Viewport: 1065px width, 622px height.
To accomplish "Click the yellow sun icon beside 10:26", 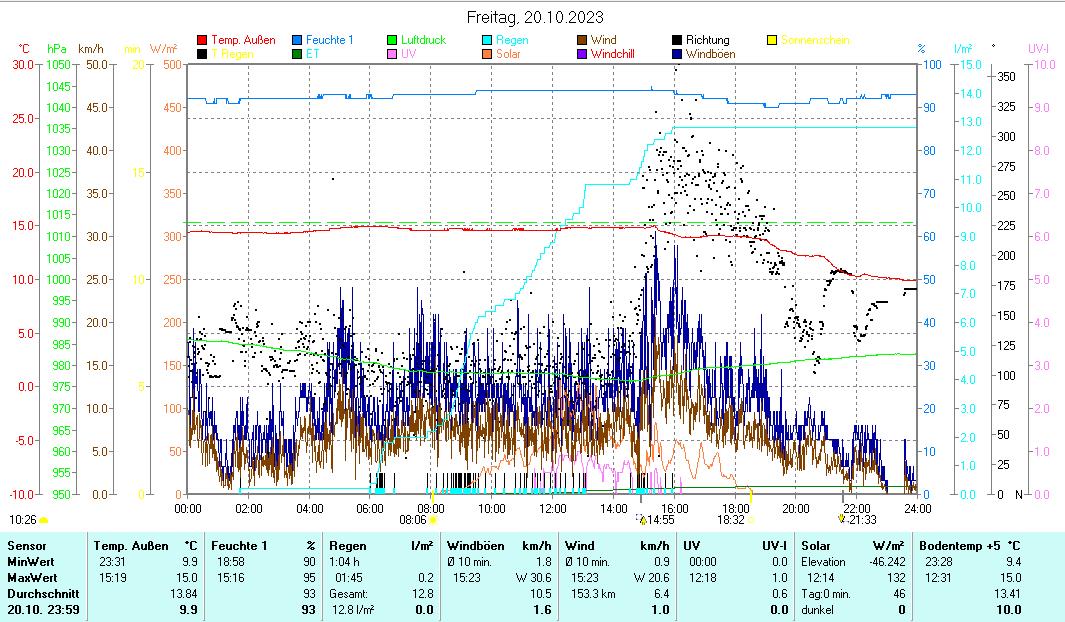I will click(x=44, y=520).
